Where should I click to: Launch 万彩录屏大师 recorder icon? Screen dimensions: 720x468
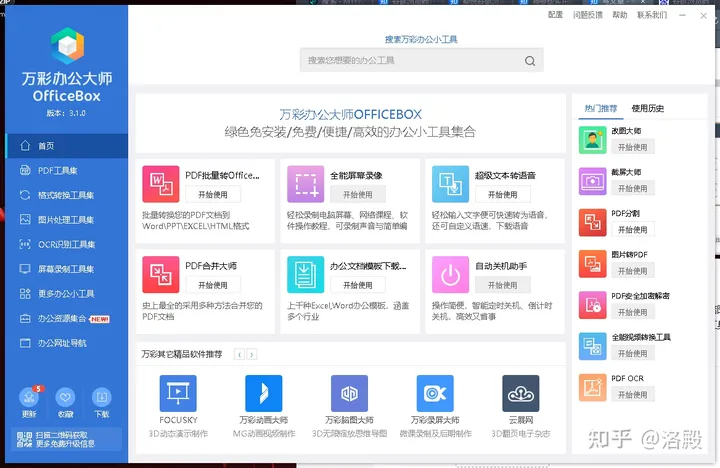[435, 393]
